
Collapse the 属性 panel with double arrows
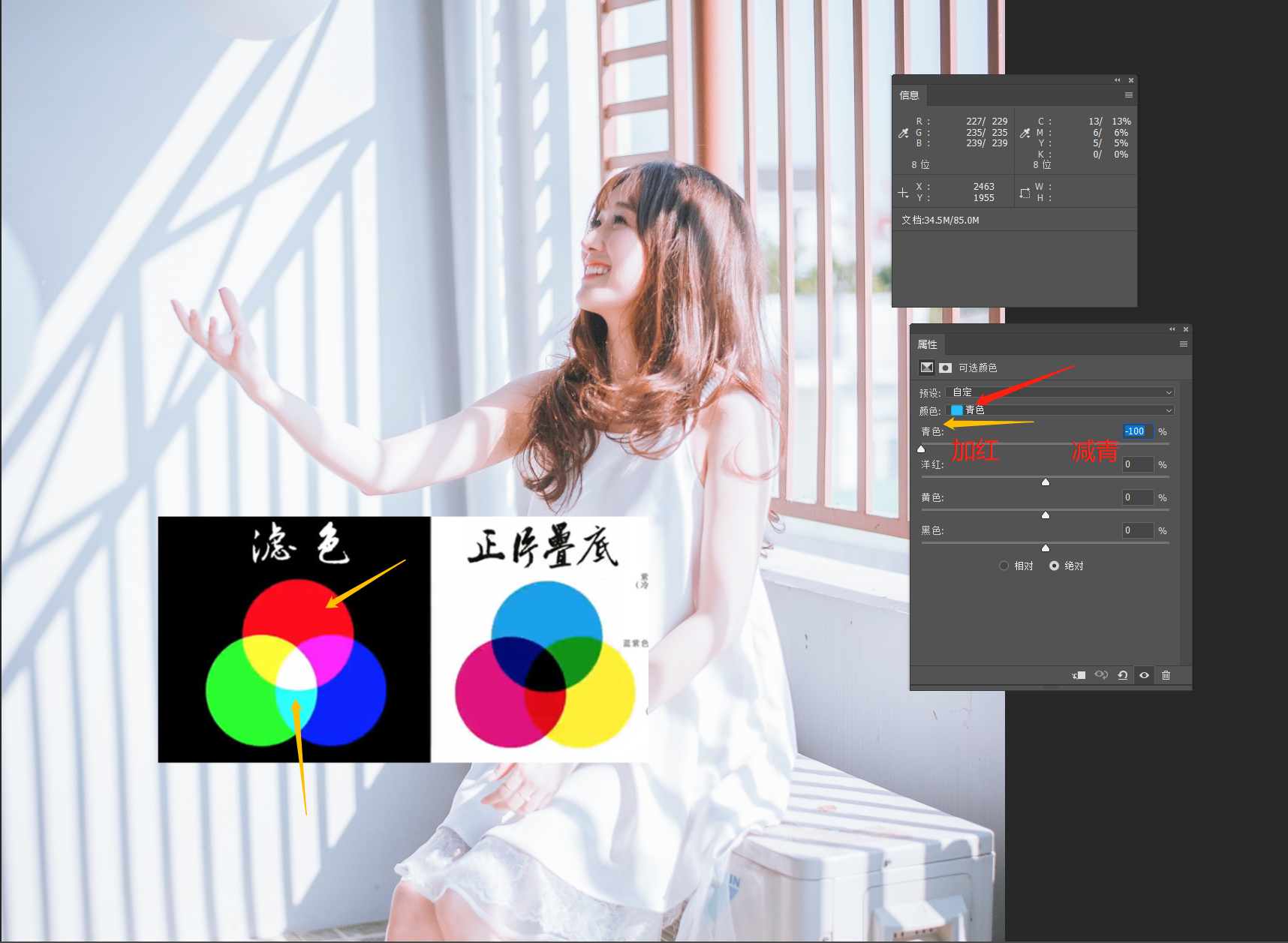pyautogui.click(x=1172, y=329)
